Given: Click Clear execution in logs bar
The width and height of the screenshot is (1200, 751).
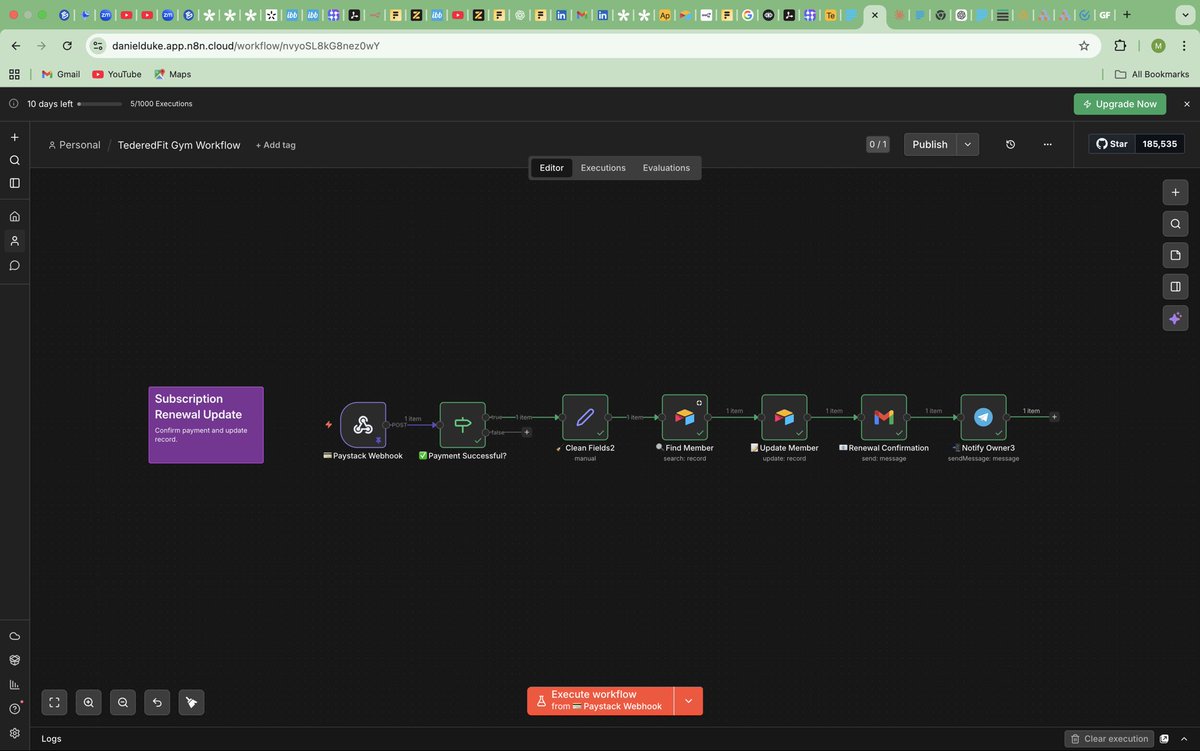Looking at the screenshot, I should pos(1109,739).
